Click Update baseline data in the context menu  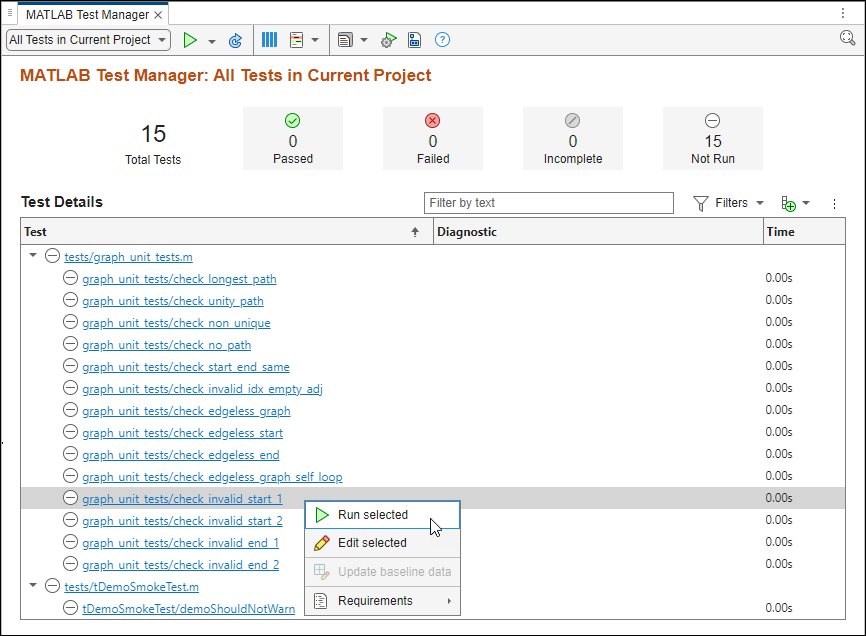(x=382, y=572)
